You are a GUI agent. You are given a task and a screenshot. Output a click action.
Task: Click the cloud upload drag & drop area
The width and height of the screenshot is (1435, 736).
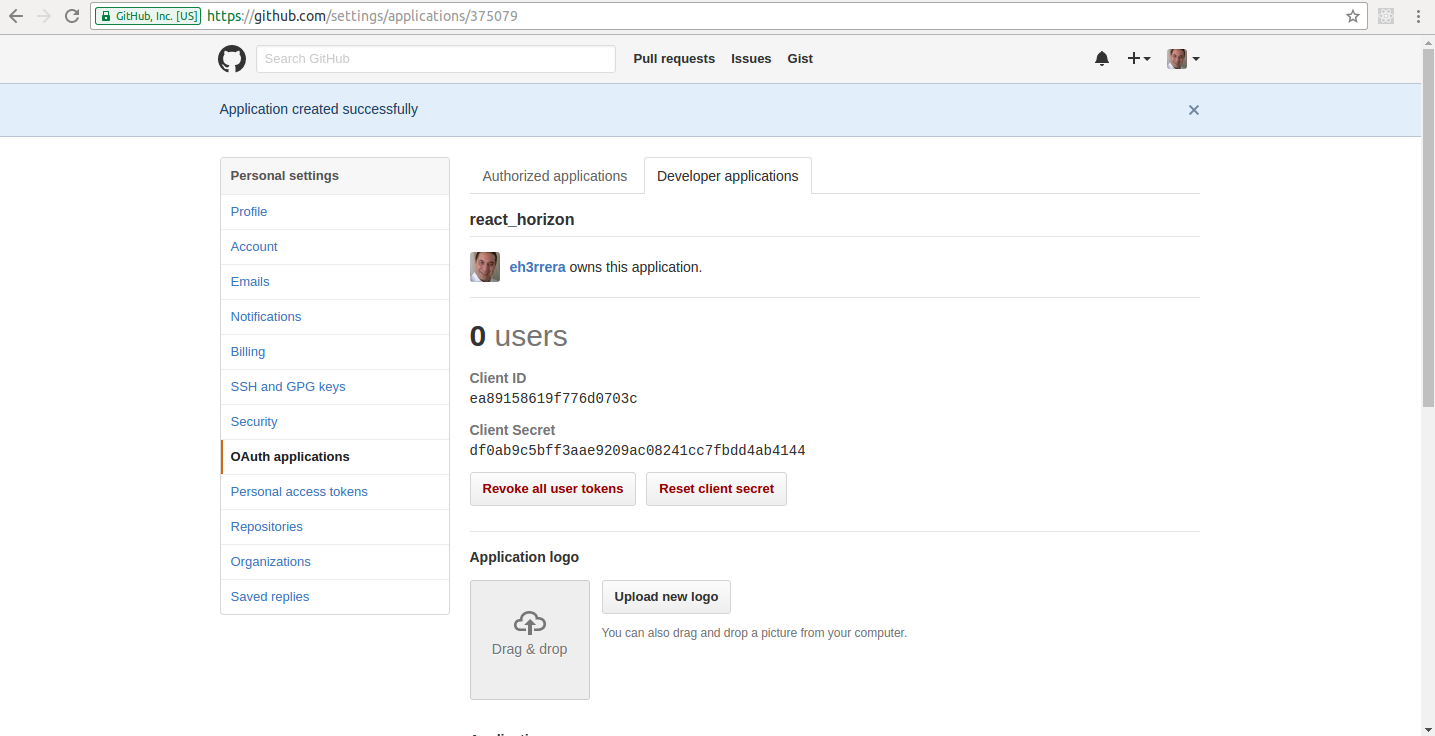coord(529,640)
